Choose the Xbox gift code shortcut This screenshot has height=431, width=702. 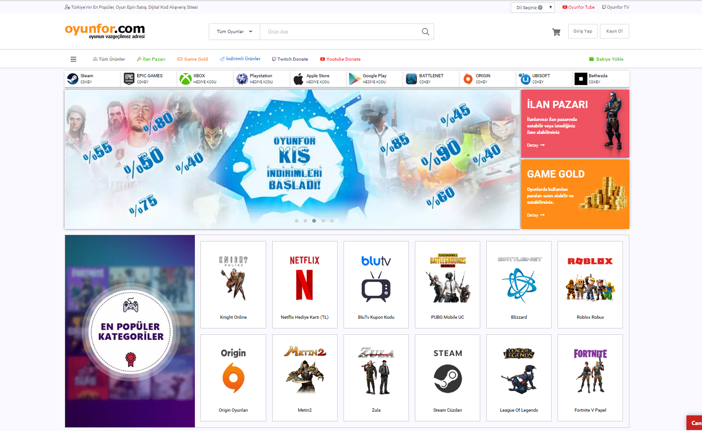205,79
